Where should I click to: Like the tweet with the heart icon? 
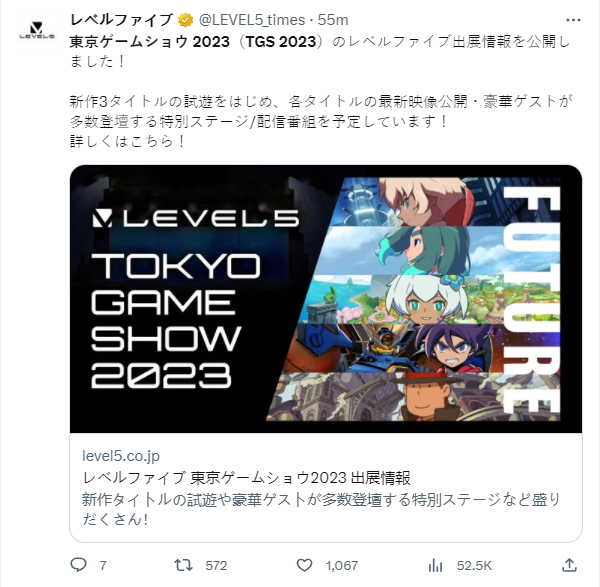pyautogui.click(x=304, y=565)
